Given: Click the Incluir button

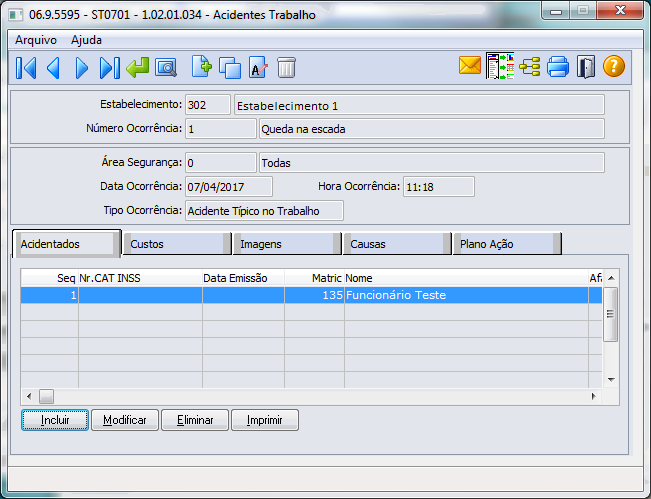Looking at the screenshot, I should tap(55, 420).
